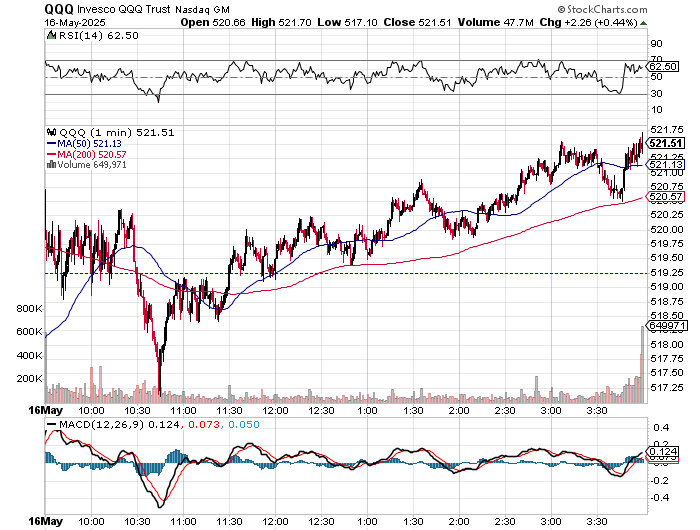The width and height of the screenshot is (700, 530).
Task: Click the 12:00 label under price panel
Action: (x=275, y=411)
